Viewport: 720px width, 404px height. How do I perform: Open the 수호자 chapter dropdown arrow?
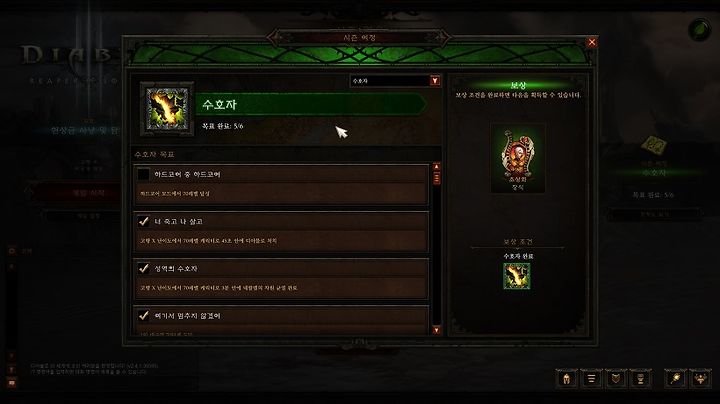[x=434, y=81]
